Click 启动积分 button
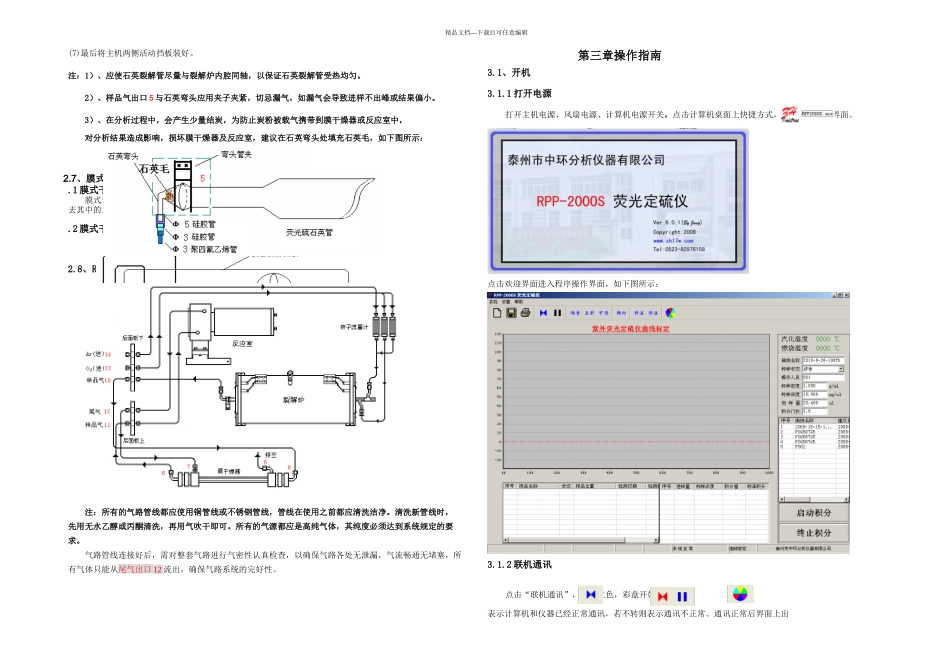The height and width of the screenshot is (672, 950). 814,513
